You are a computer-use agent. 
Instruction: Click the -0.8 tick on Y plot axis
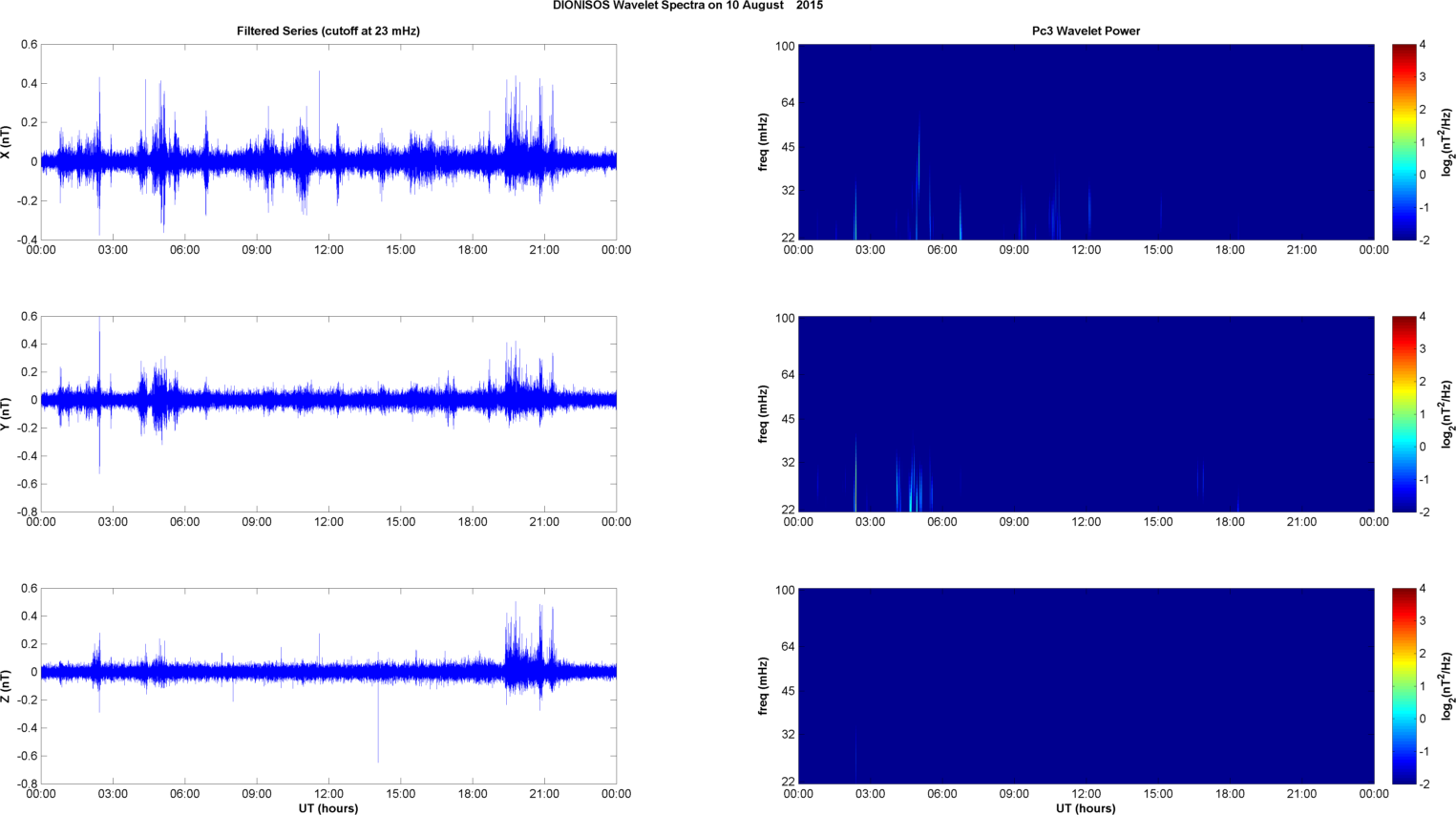pyautogui.click(x=28, y=512)
